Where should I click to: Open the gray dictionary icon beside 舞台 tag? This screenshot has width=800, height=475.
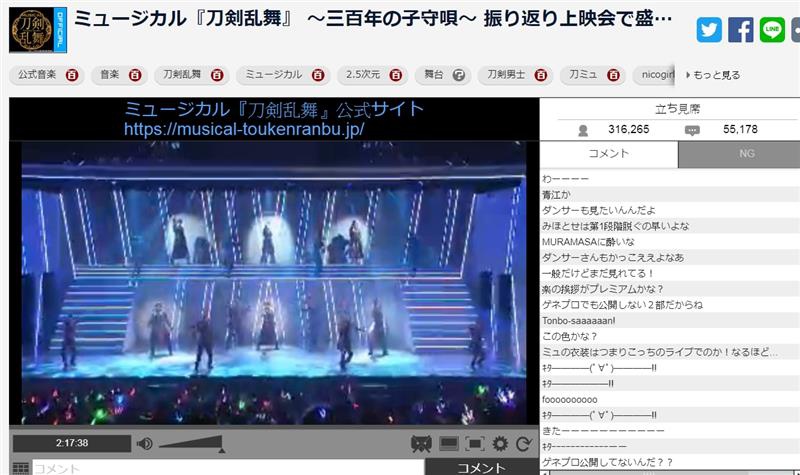pos(459,75)
